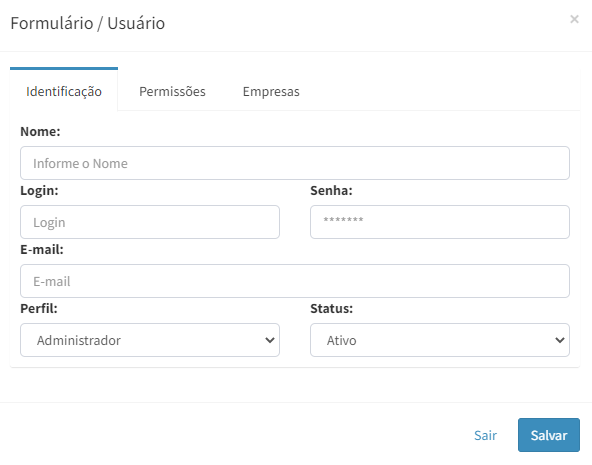The width and height of the screenshot is (592, 465).
Task: Click the Status: field label
Action: click(x=331, y=308)
